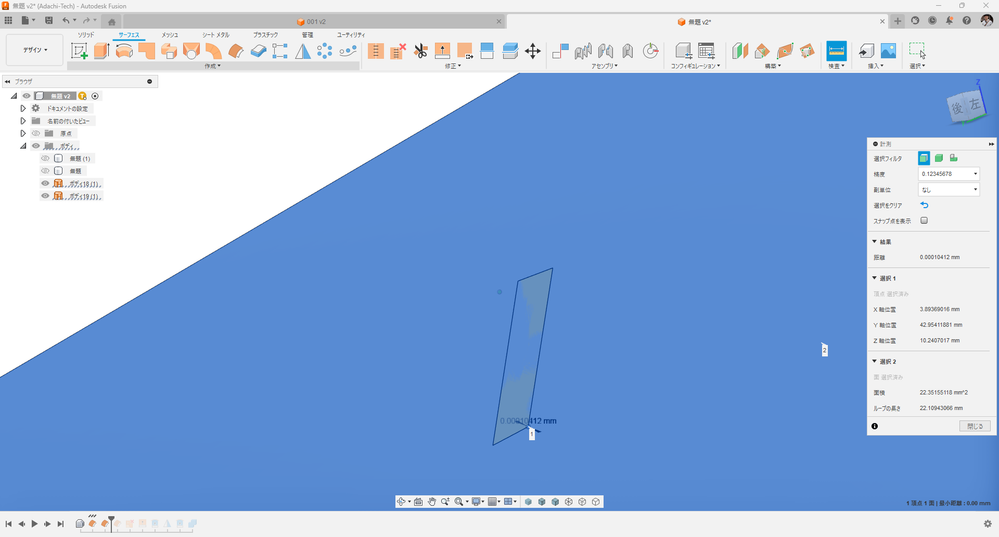Enable the スナップ点を表示 checkbox
The image size is (999, 537).
point(924,220)
